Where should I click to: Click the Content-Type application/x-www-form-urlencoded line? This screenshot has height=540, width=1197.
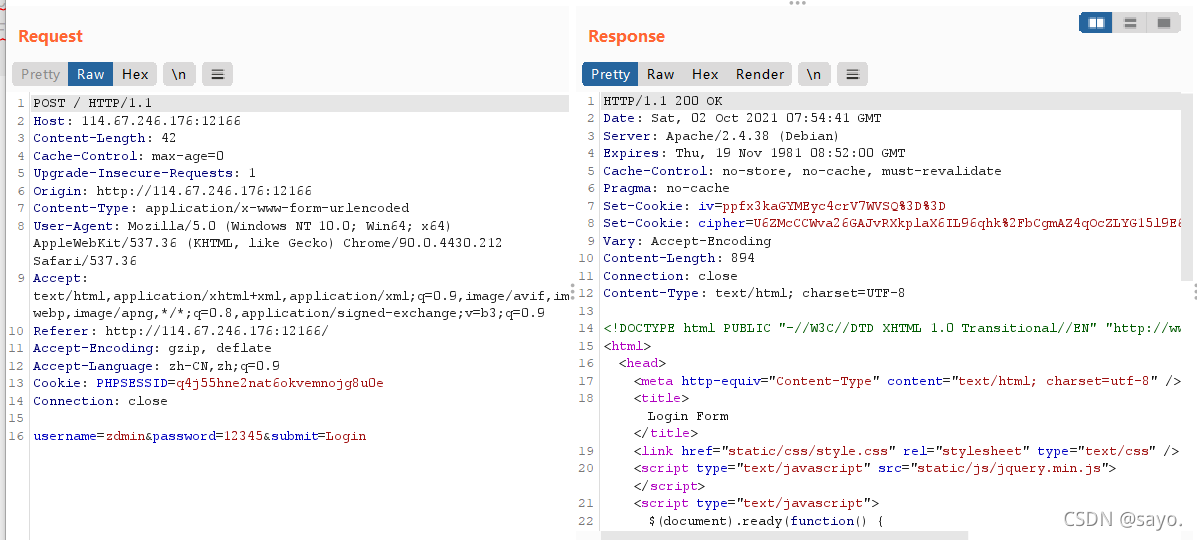(x=221, y=208)
